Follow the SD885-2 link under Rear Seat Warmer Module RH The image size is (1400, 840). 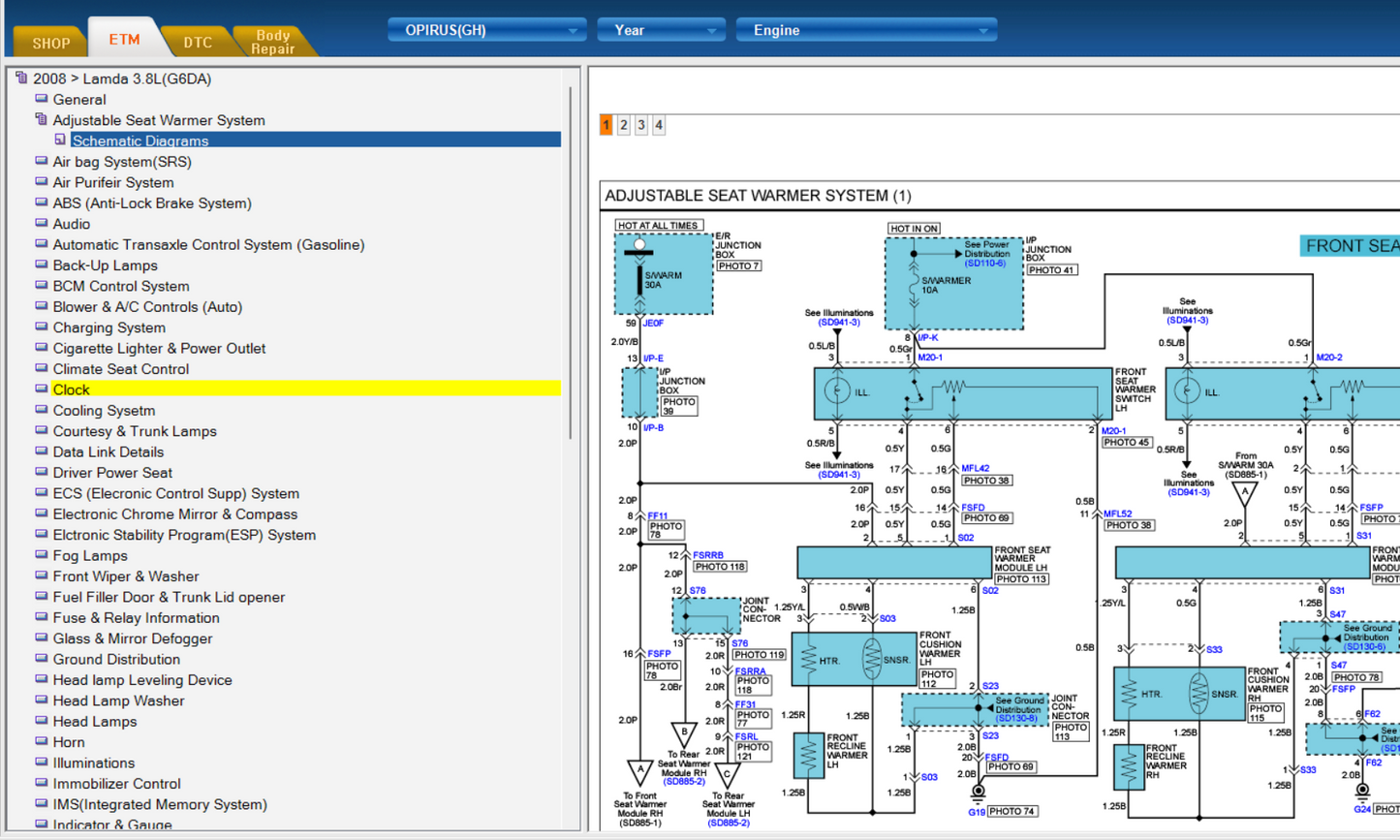pos(683,782)
